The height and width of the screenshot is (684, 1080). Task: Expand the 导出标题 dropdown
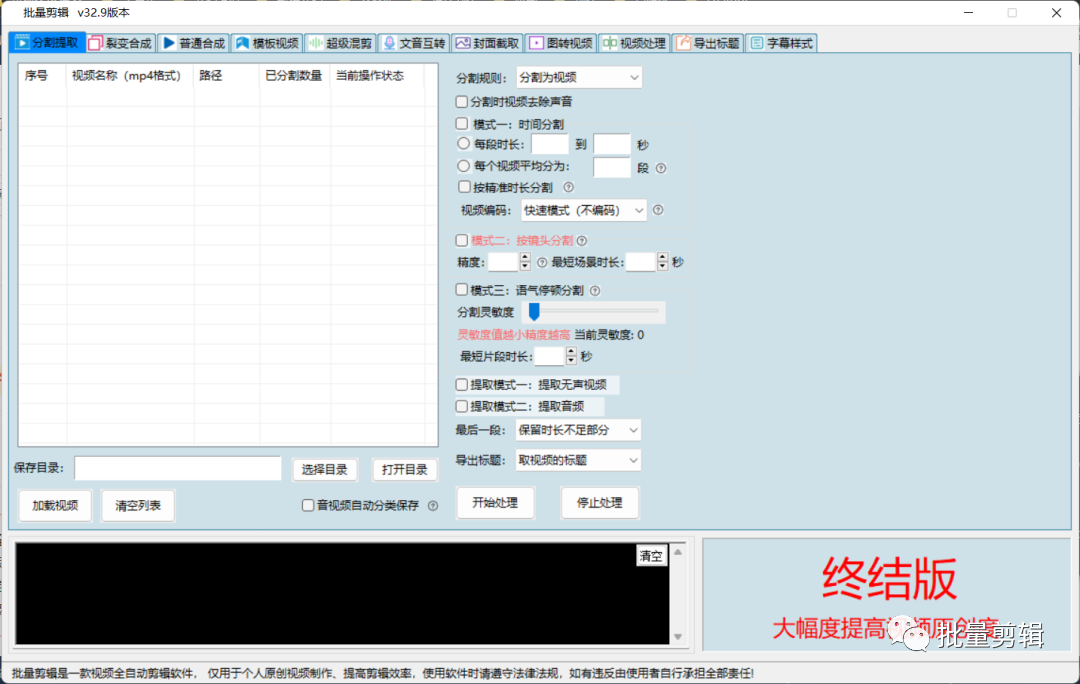tap(578, 460)
